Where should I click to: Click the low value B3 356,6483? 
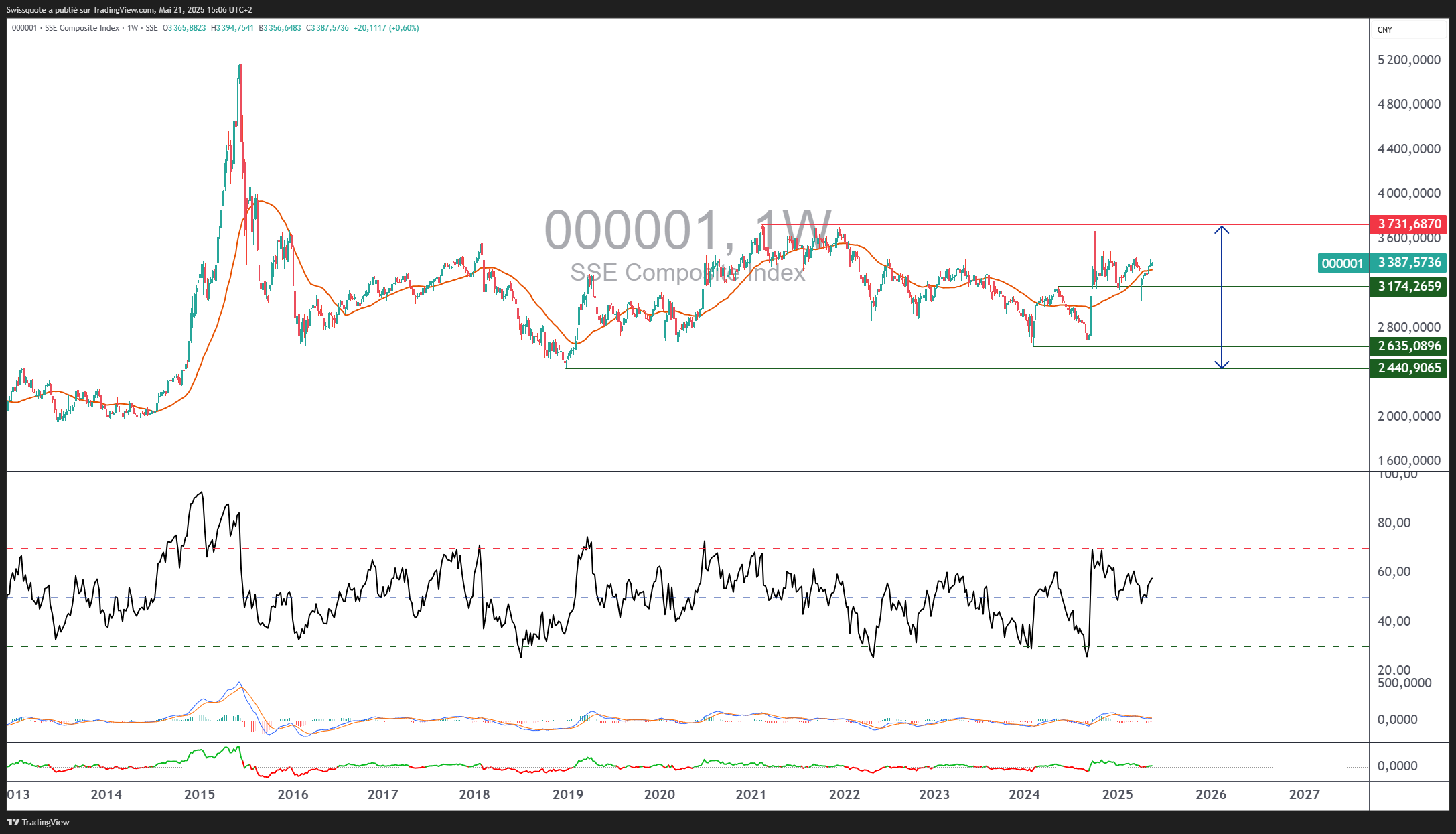point(280,28)
